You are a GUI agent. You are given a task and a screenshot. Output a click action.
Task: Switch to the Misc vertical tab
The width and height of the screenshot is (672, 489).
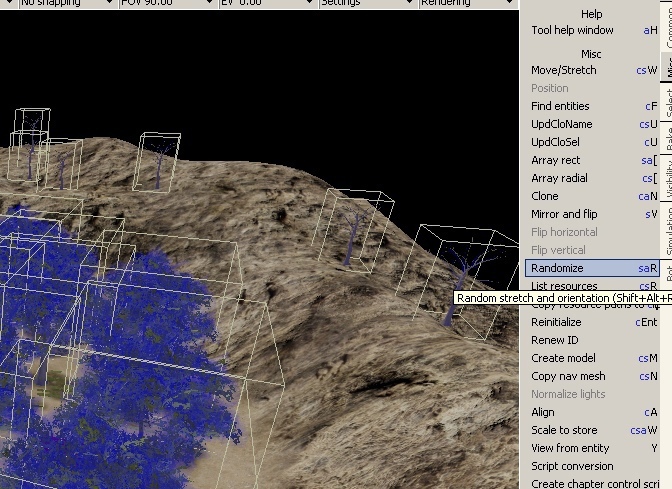[x=667, y=66]
